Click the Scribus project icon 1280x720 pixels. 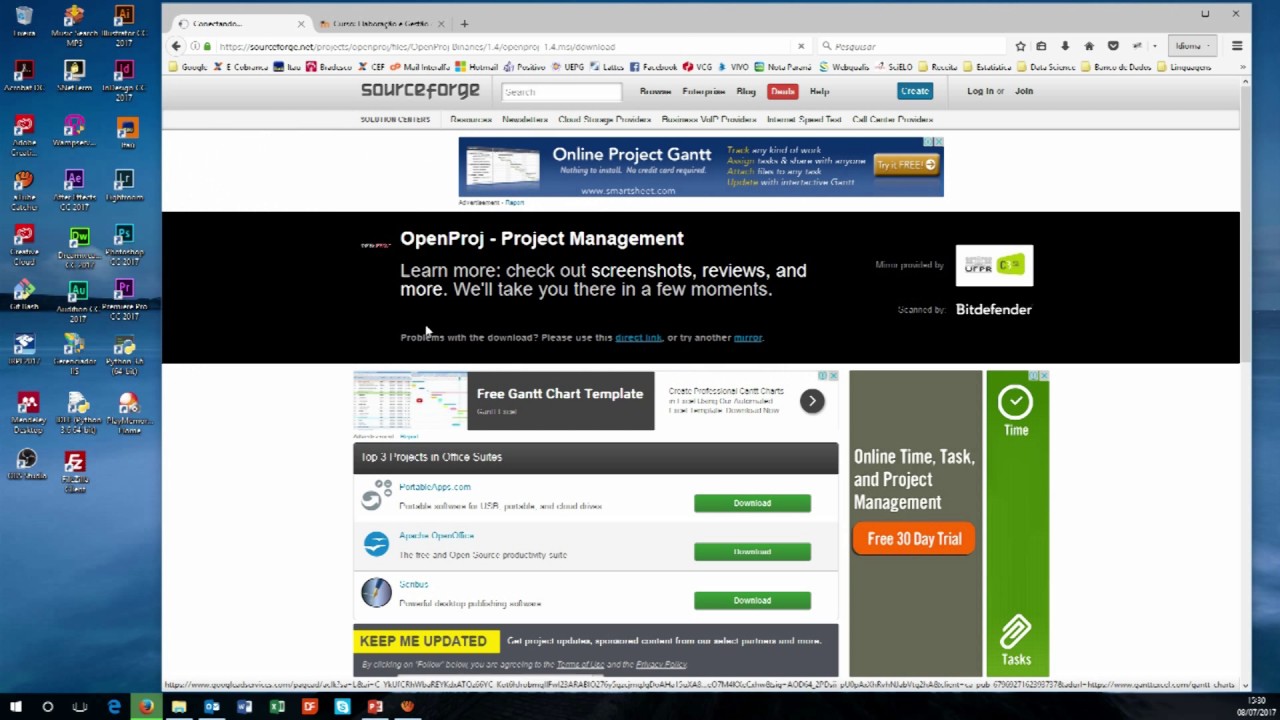coord(376,593)
